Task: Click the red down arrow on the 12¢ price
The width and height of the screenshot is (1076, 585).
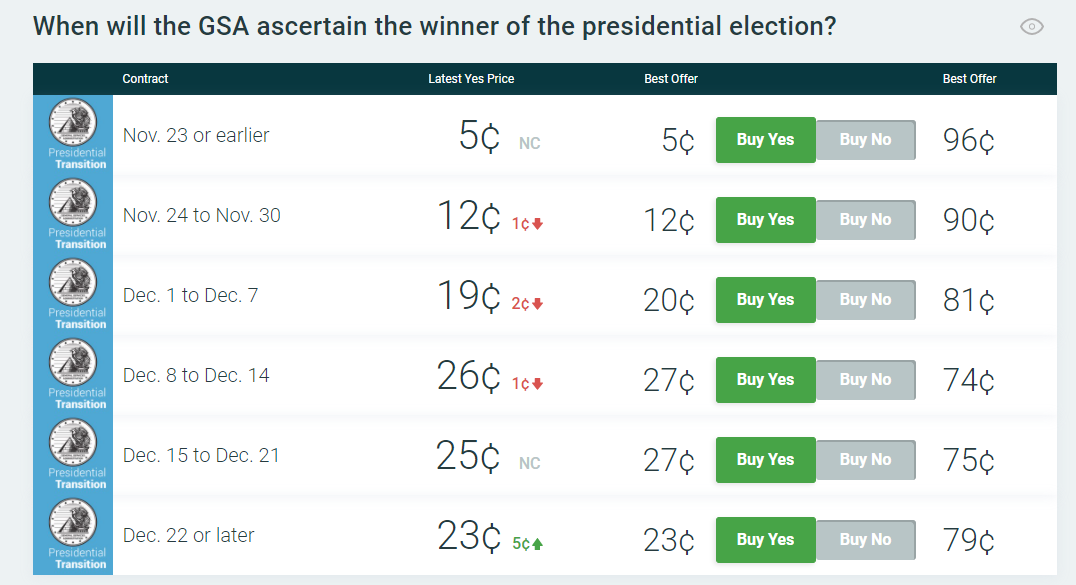Action: (537, 224)
